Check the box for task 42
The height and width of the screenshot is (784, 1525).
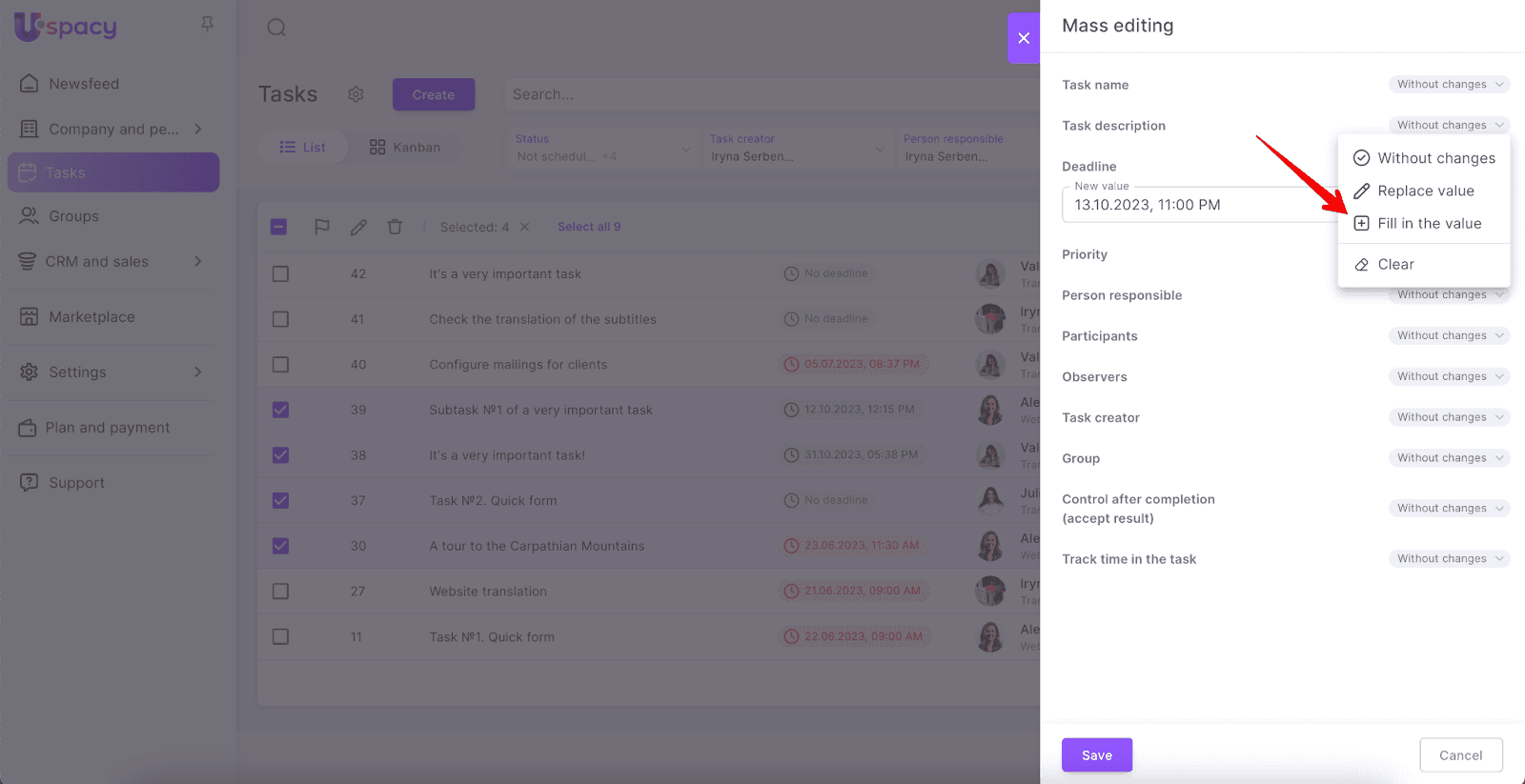(x=280, y=274)
